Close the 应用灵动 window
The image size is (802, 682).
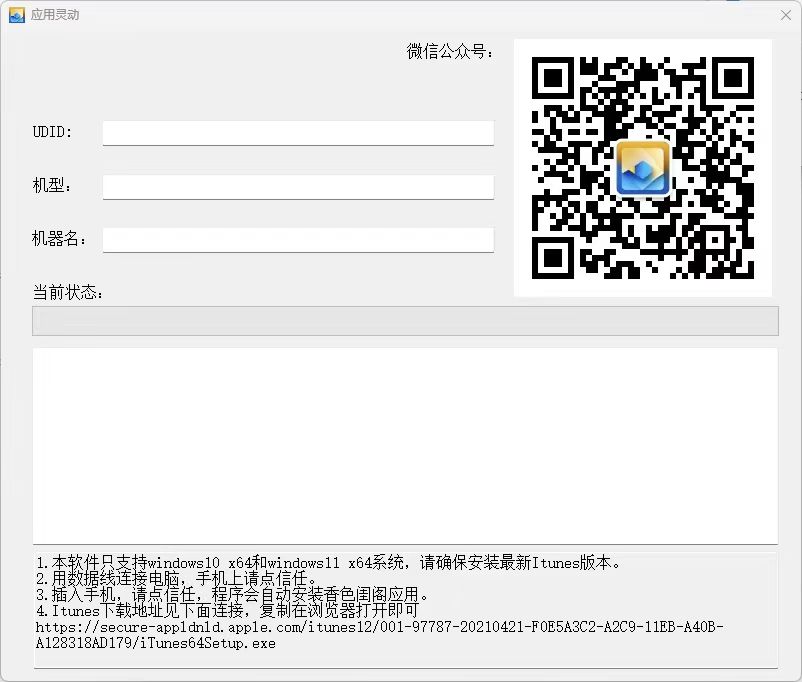click(x=785, y=15)
